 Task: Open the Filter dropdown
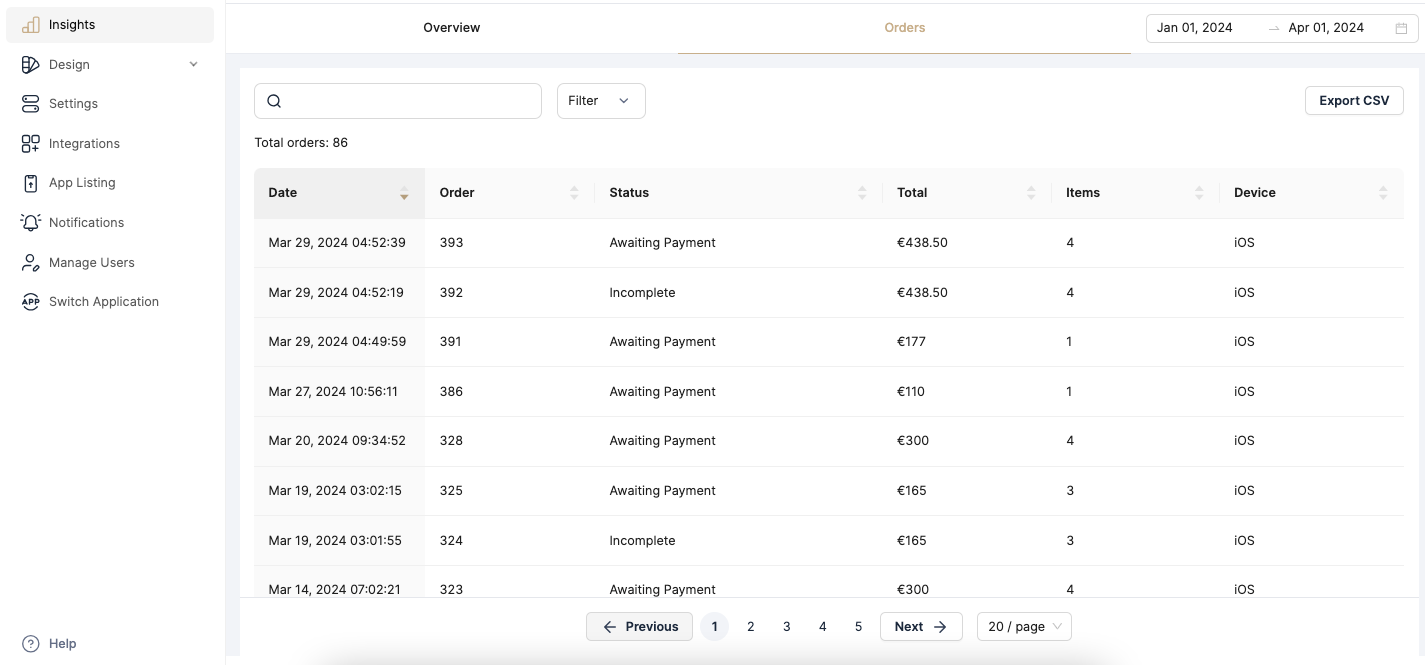point(600,101)
